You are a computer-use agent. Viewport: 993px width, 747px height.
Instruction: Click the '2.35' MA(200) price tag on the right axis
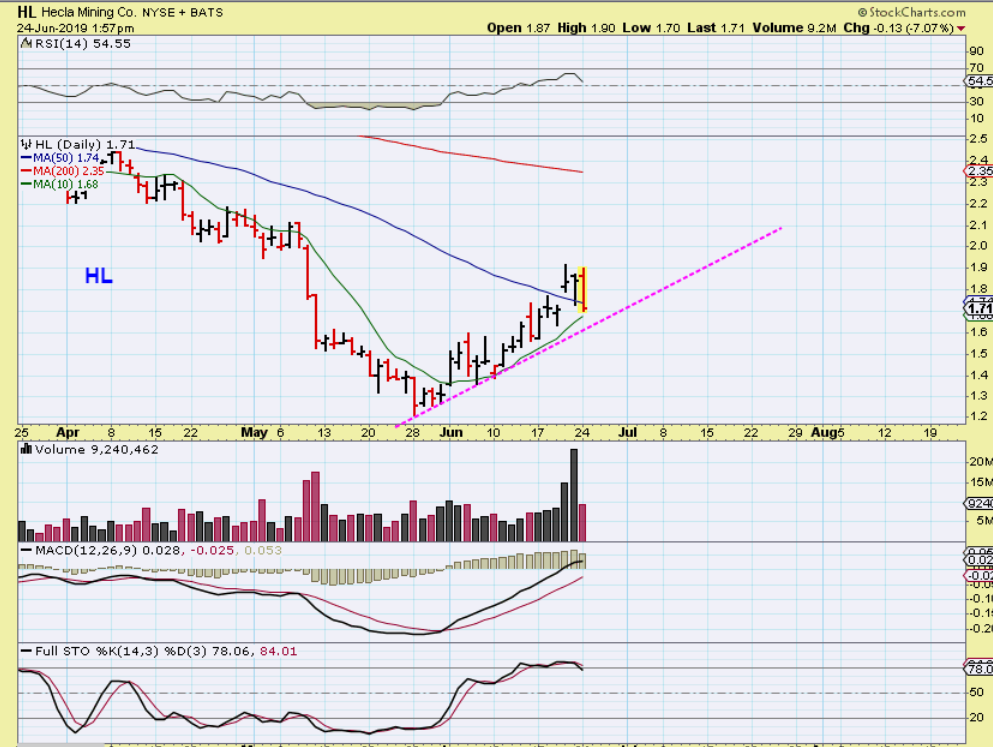coord(979,171)
